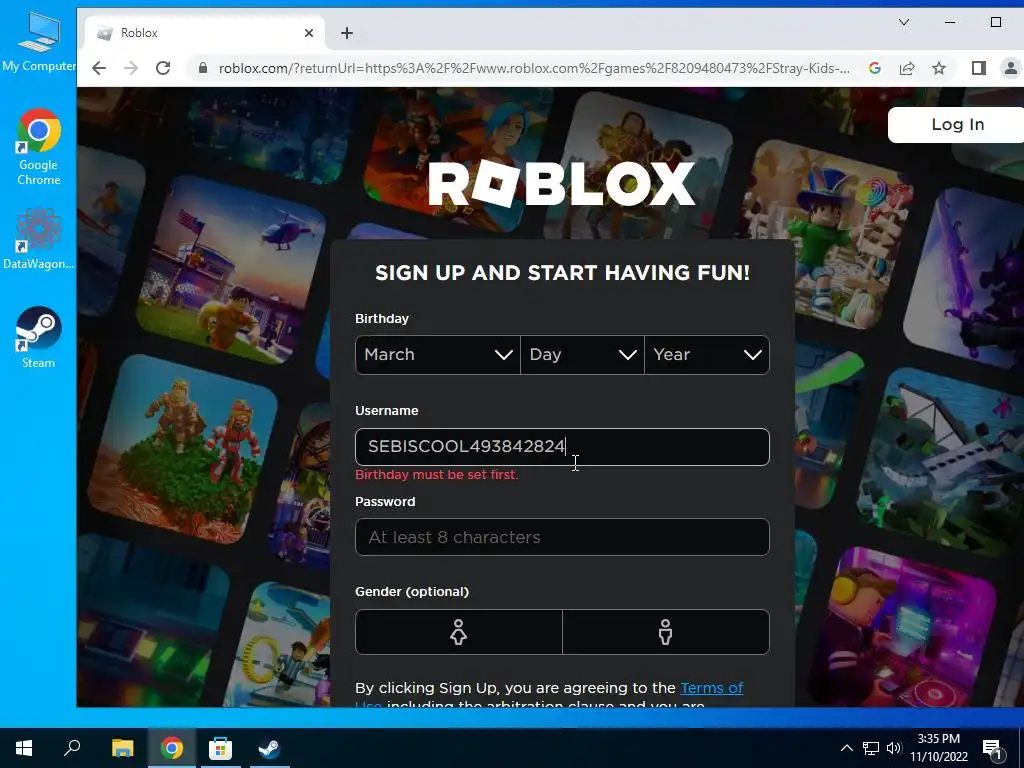This screenshot has height=768, width=1024.
Task: Click the 'Birthday must be set first.' error text
Action: 437,475
